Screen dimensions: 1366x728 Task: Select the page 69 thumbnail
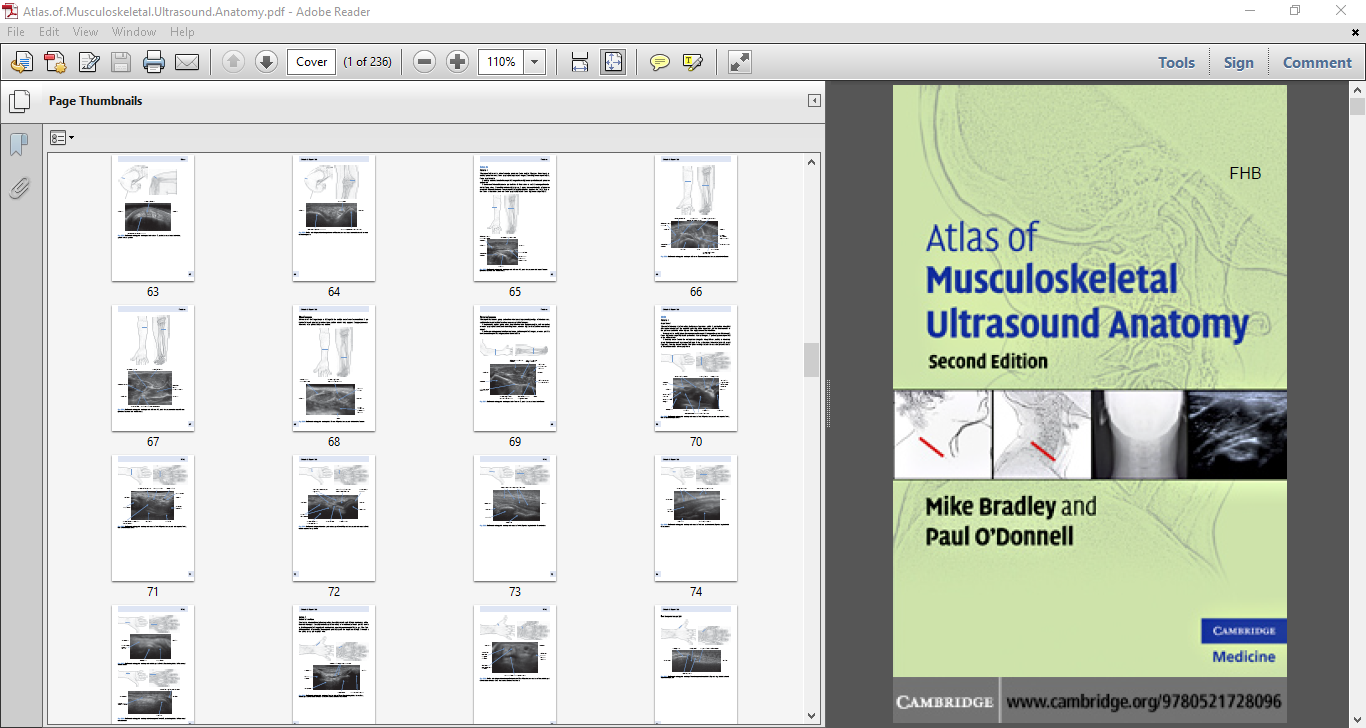515,368
